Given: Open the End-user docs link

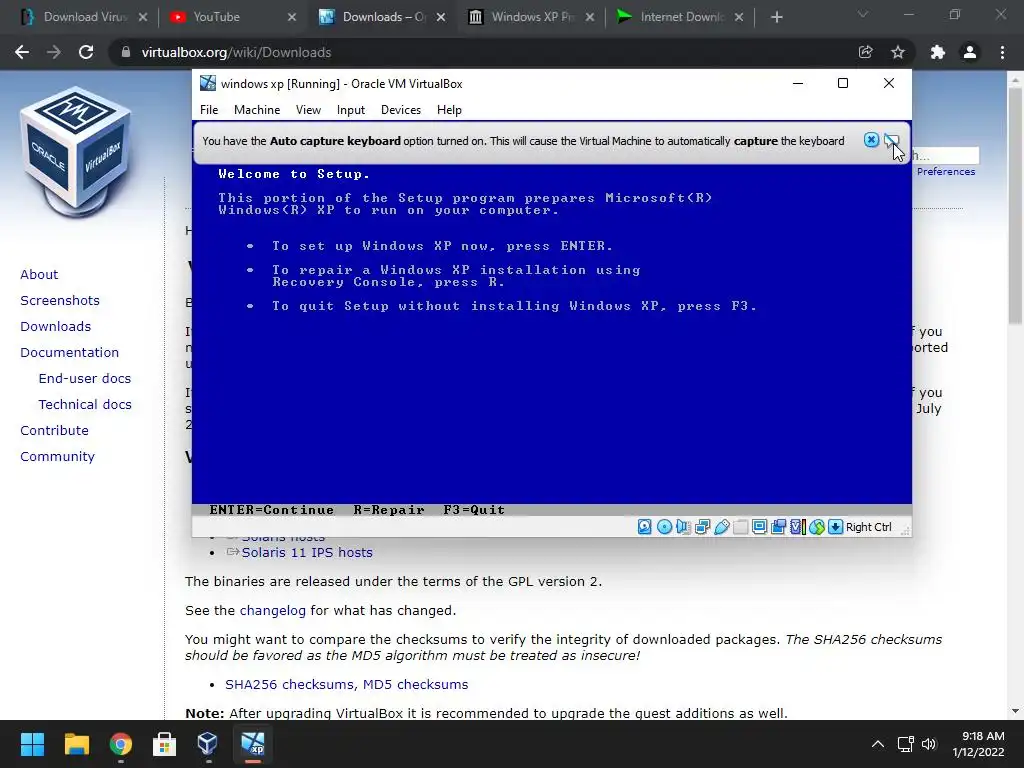Looking at the screenshot, I should pyautogui.click(x=85, y=379).
